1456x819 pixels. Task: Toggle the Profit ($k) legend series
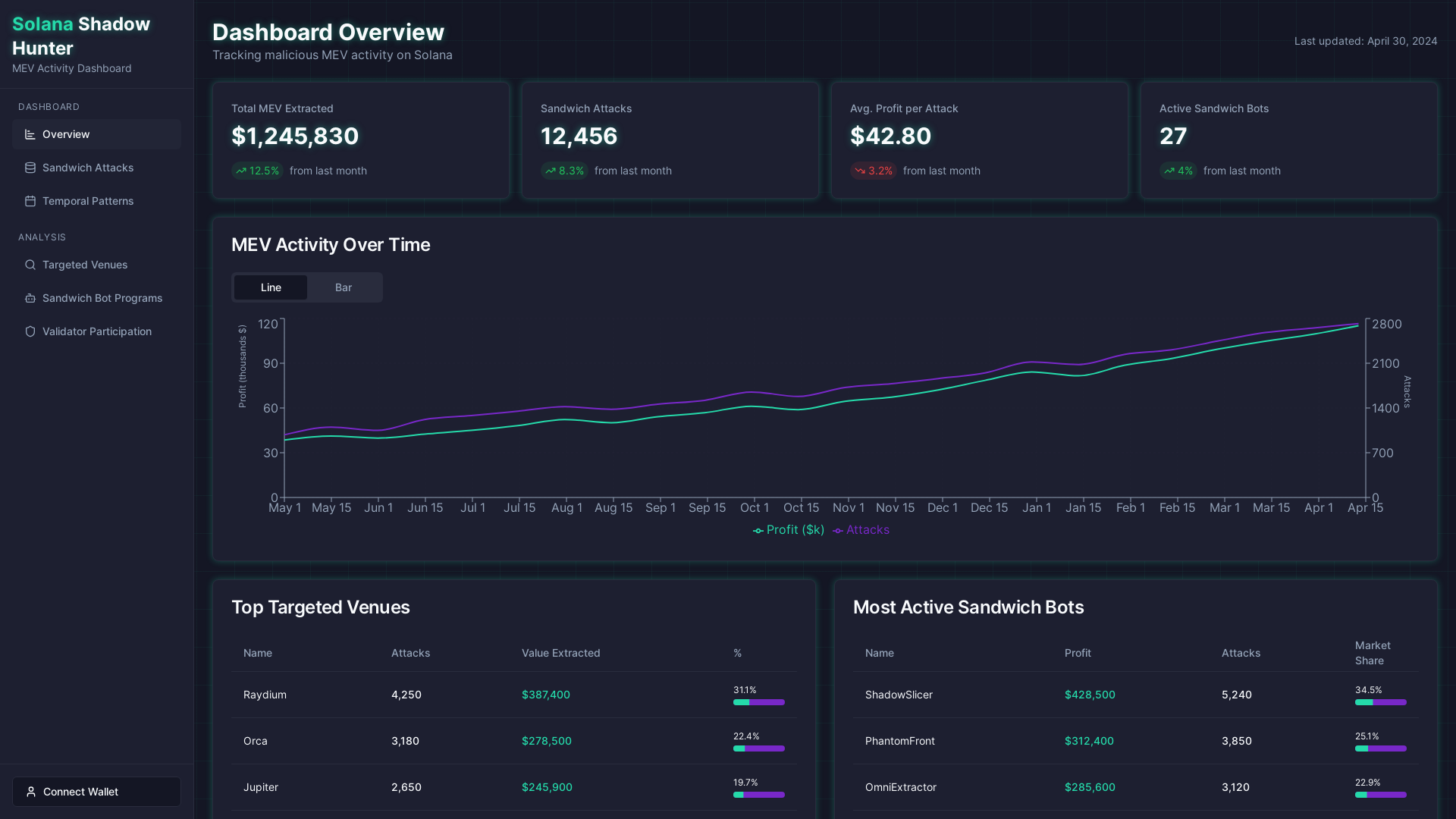pos(789,529)
